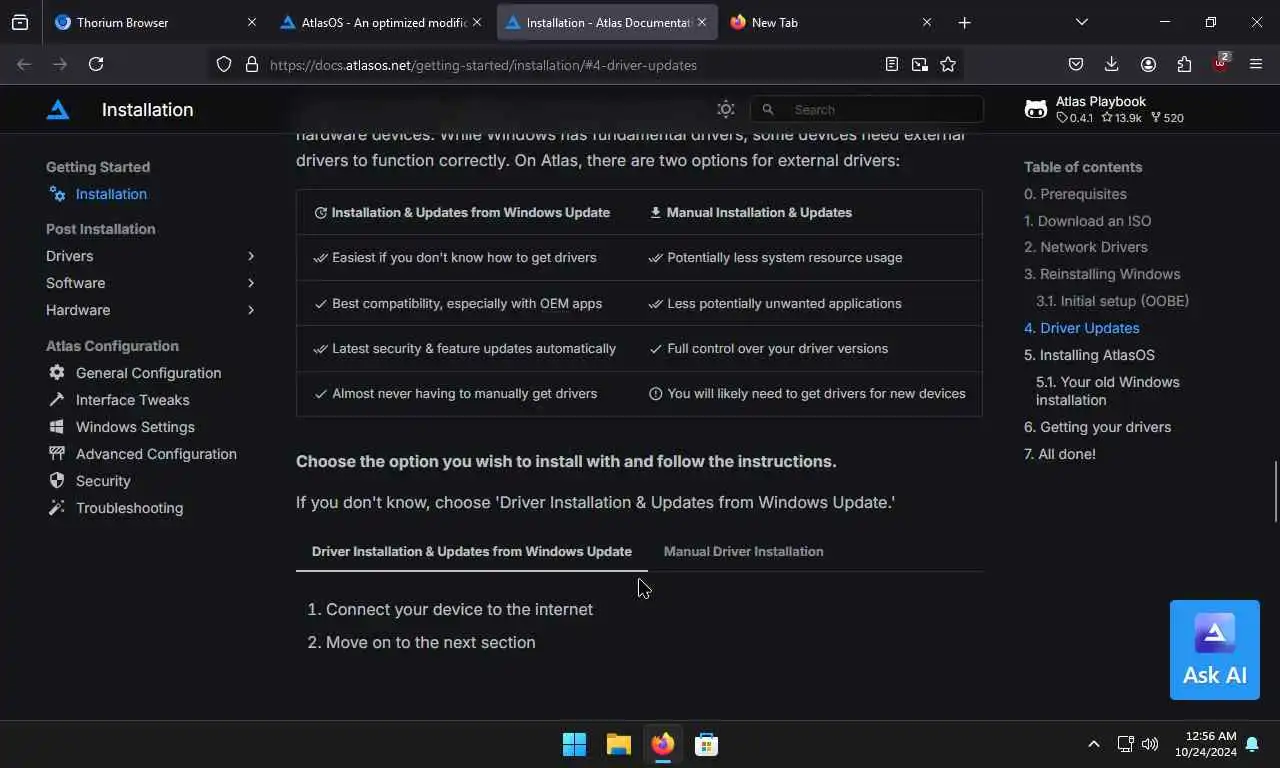The height and width of the screenshot is (768, 1280).
Task: Click the Firefox taskbar icon
Action: pyautogui.click(x=663, y=744)
